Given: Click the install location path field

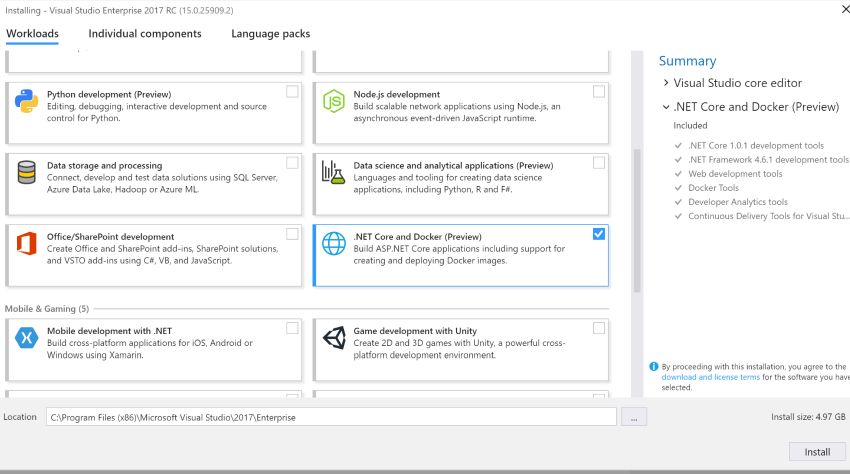Looking at the screenshot, I should [x=330, y=417].
